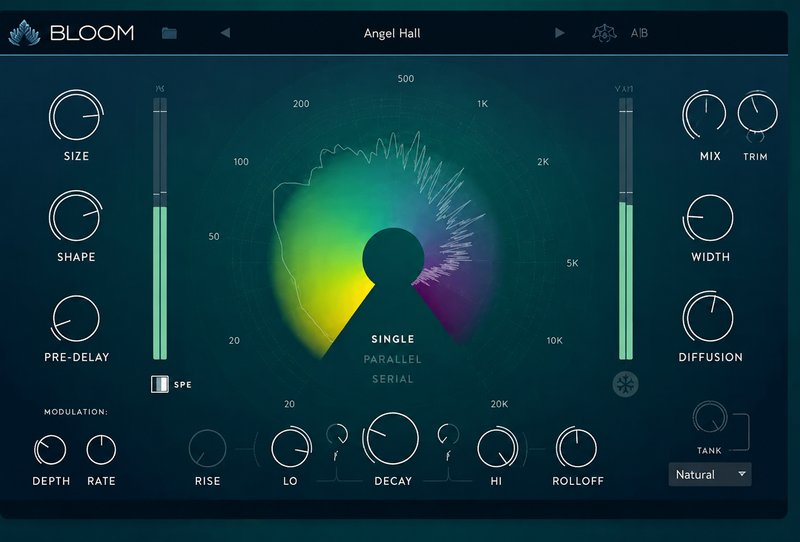The width and height of the screenshot is (800, 542).
Task: Click the Lo knob
Action: (x=291, y=448)
